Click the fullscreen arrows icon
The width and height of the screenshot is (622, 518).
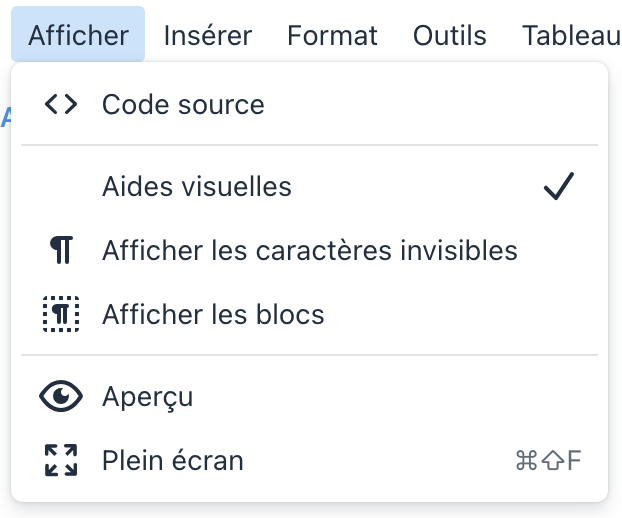(61, 461)
